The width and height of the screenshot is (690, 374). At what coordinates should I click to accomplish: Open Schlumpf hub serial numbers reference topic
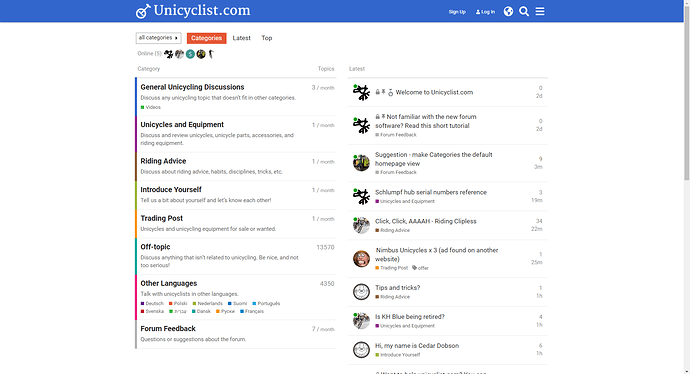click(431, 192)
